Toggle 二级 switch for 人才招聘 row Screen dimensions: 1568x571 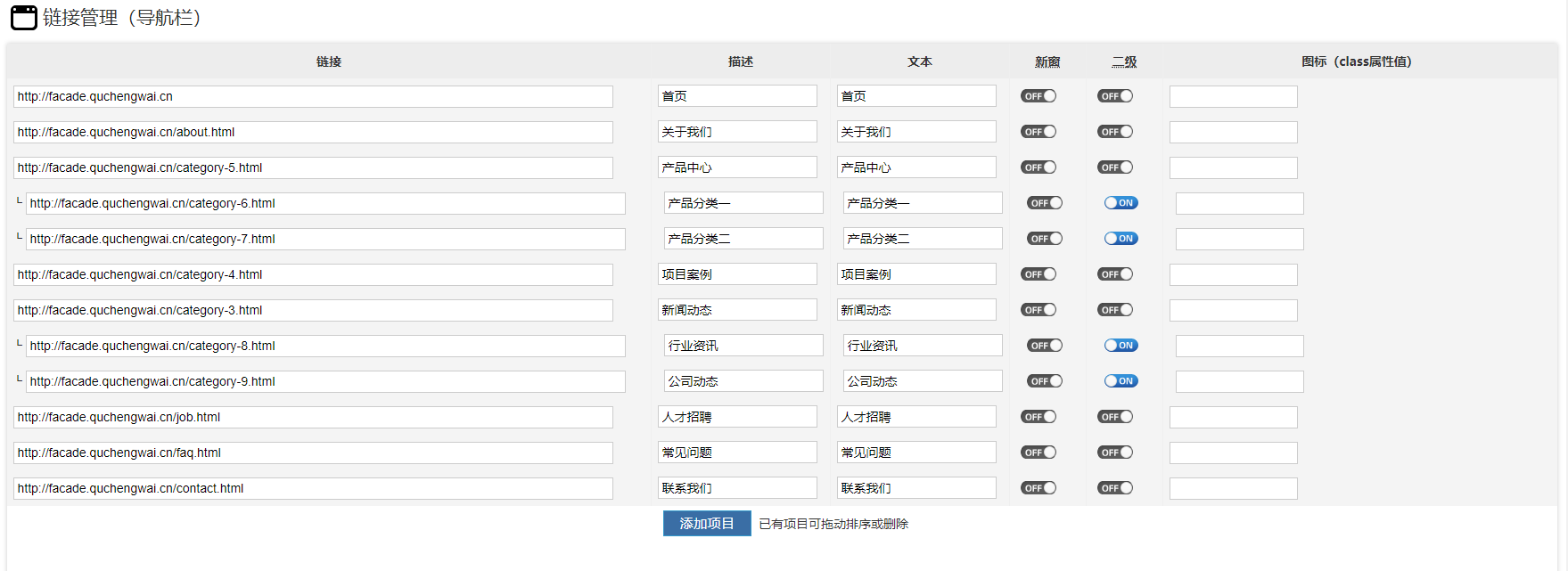1115,417
